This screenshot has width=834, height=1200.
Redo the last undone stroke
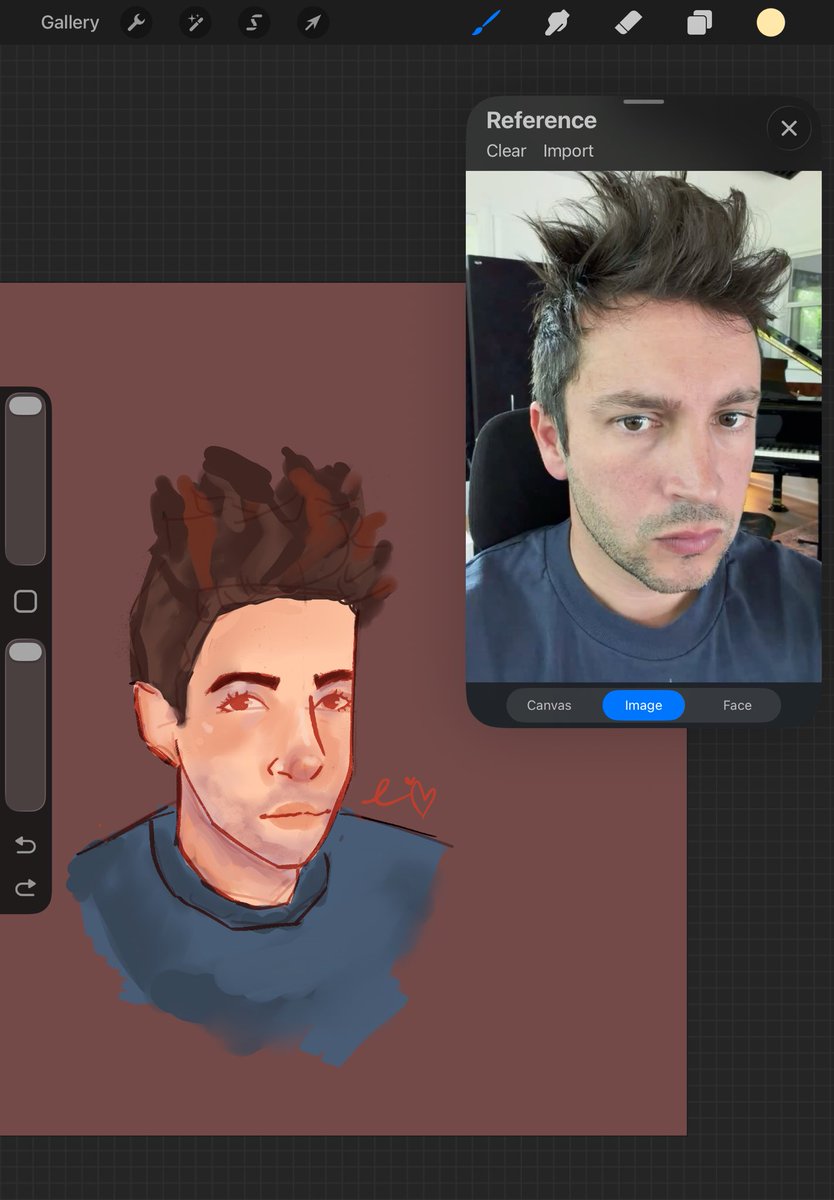[x=25, y=887]
